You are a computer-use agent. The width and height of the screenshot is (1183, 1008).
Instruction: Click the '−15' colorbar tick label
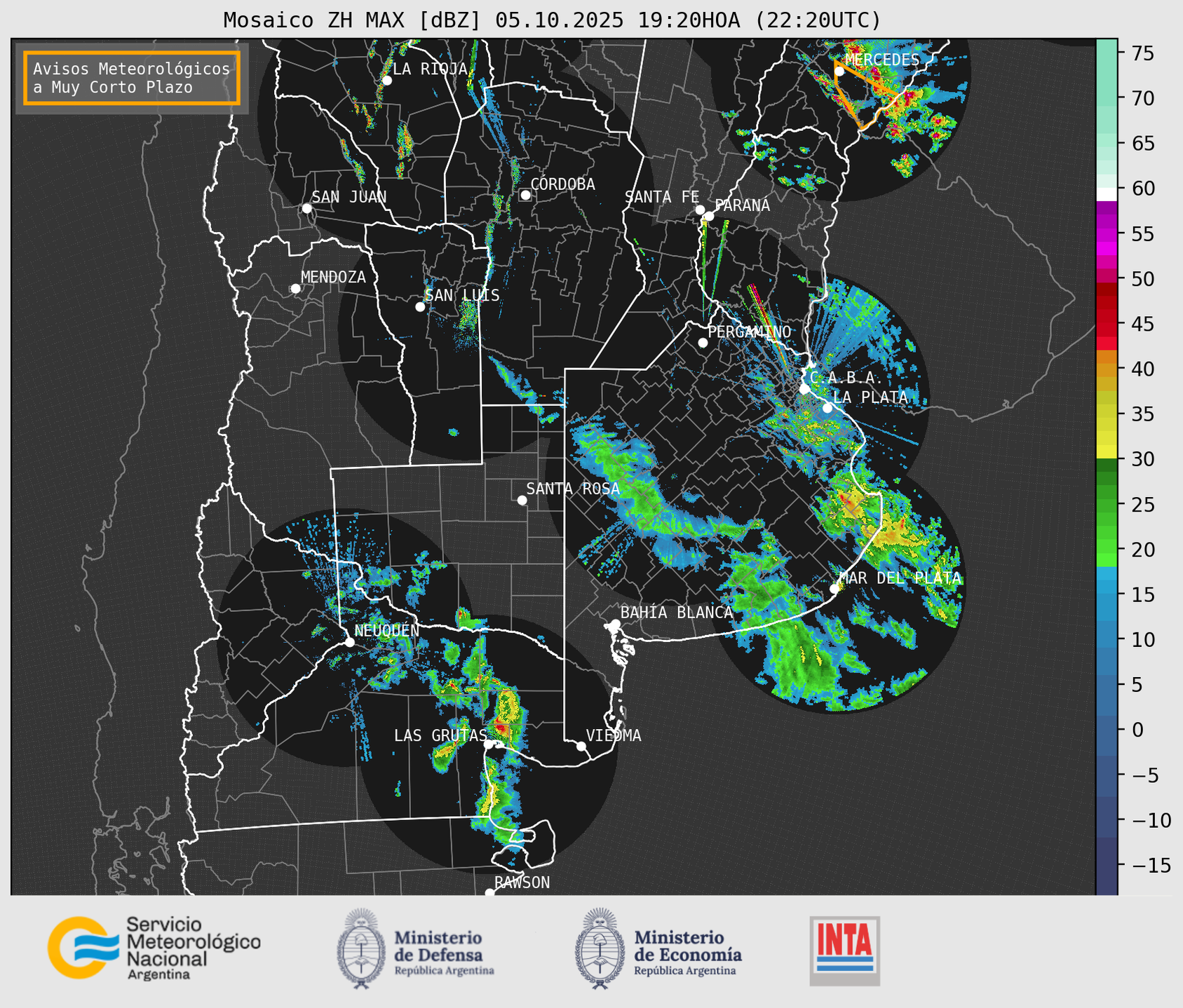pyautogui.click(x=1151, y=866)
